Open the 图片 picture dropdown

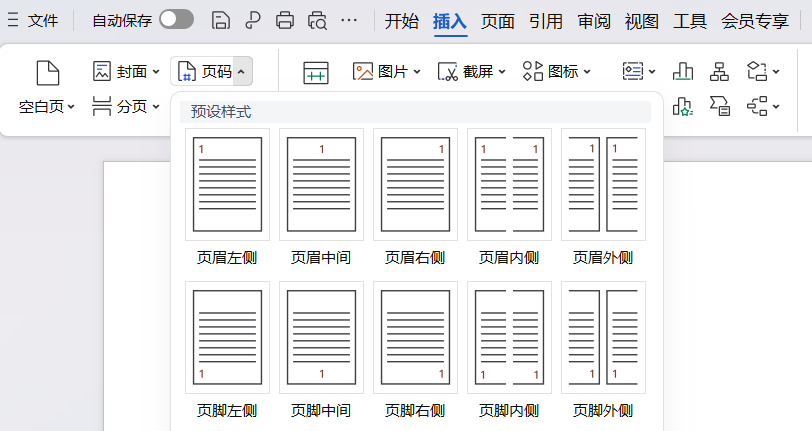point(386,71)
